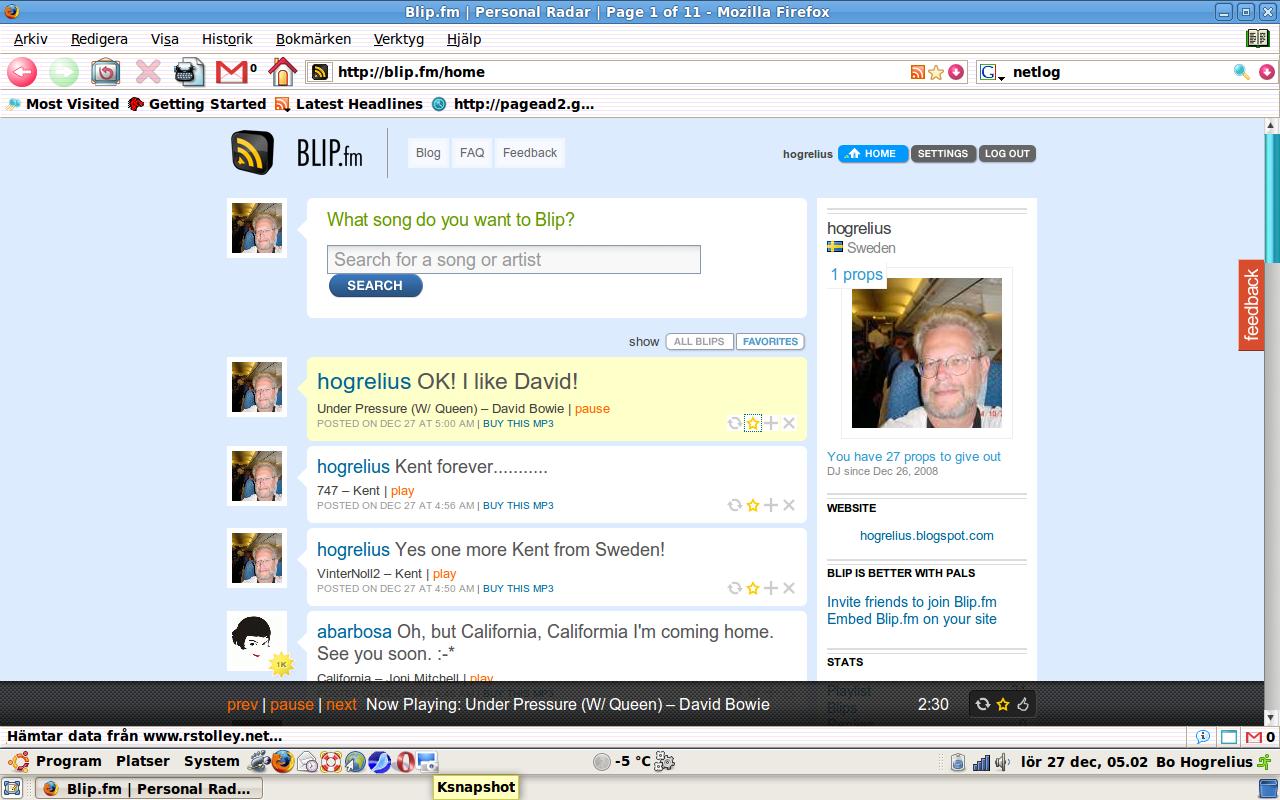The width and height of the screenshot is (1280, 800).
Task: Reblip the now-playing track in player bar
Action: tap(984, 705)
